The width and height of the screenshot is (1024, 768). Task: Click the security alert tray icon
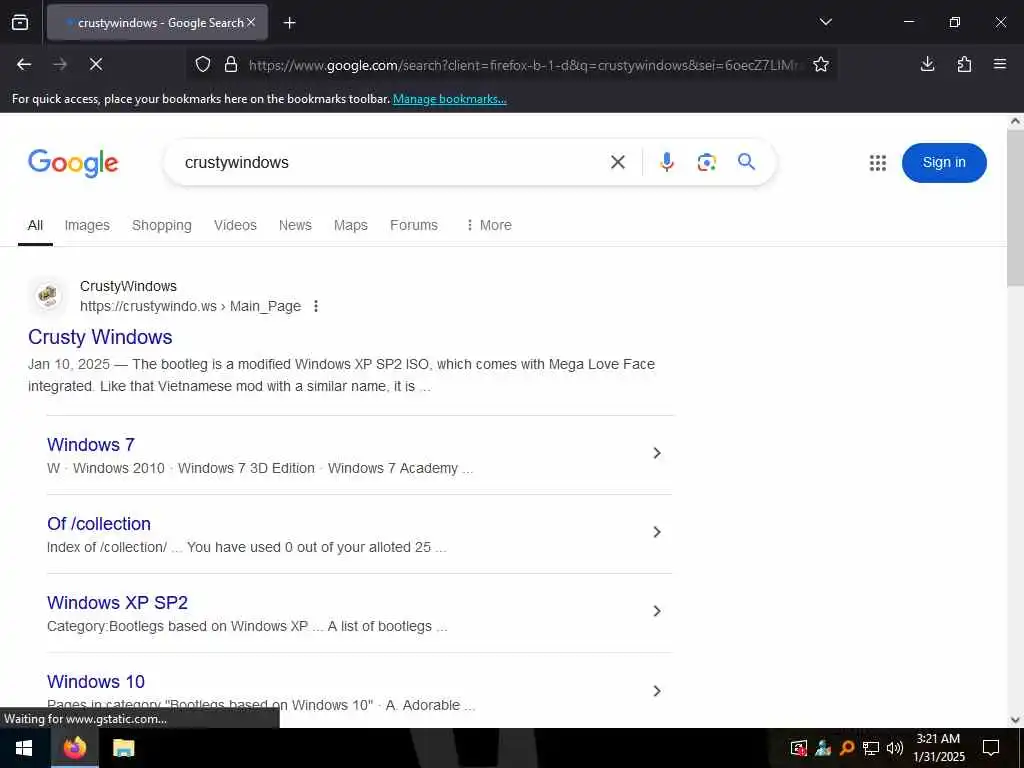pos(799,748)
